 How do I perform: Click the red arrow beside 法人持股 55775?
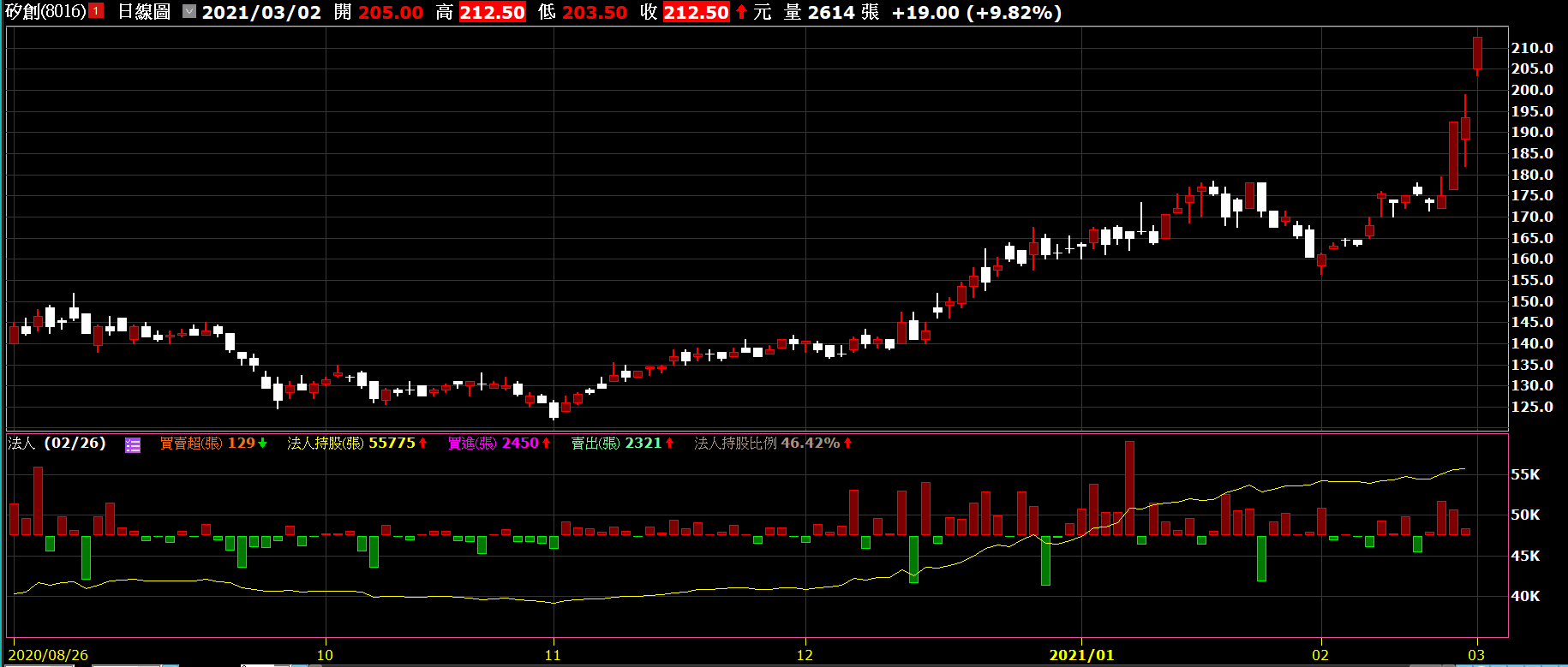423,443
